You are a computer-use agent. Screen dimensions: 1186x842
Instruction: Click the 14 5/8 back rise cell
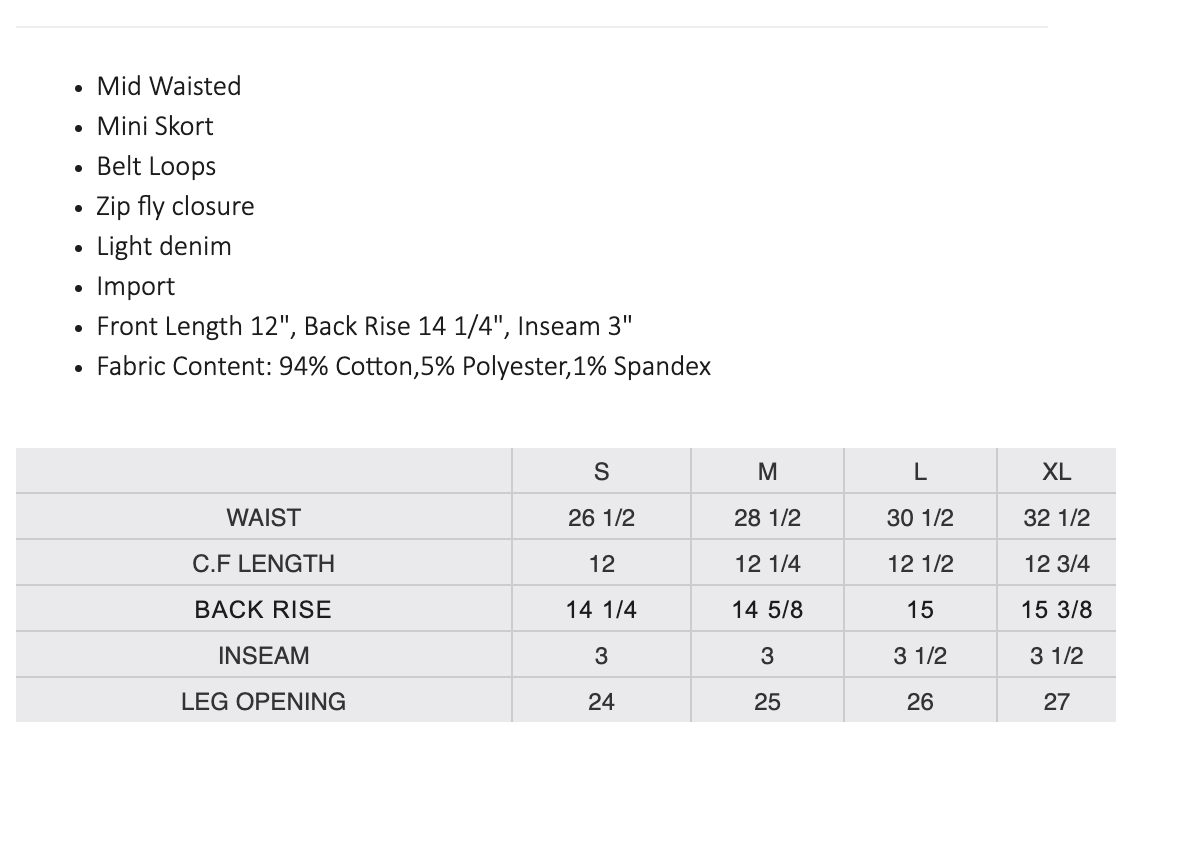(767, 610)
